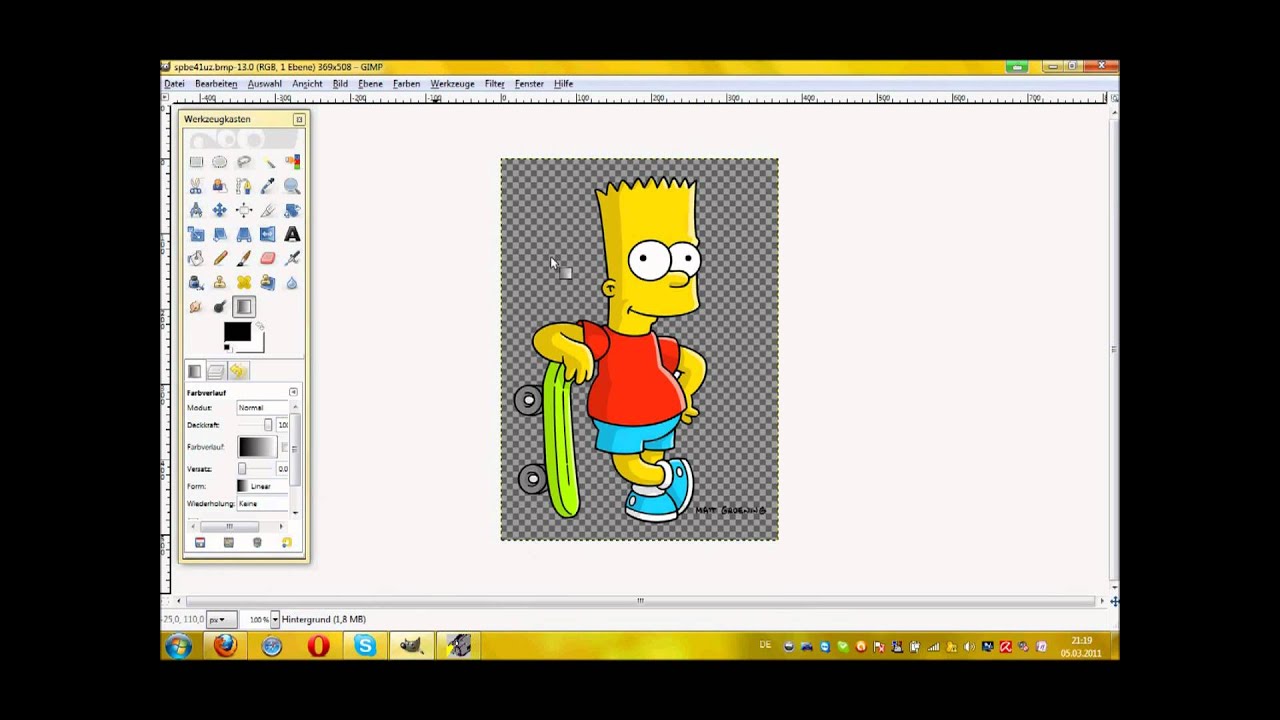Restore tool options preset icon
This screenshot has width=1280, height=720.
pyautogui.click(x=229, y=542)
